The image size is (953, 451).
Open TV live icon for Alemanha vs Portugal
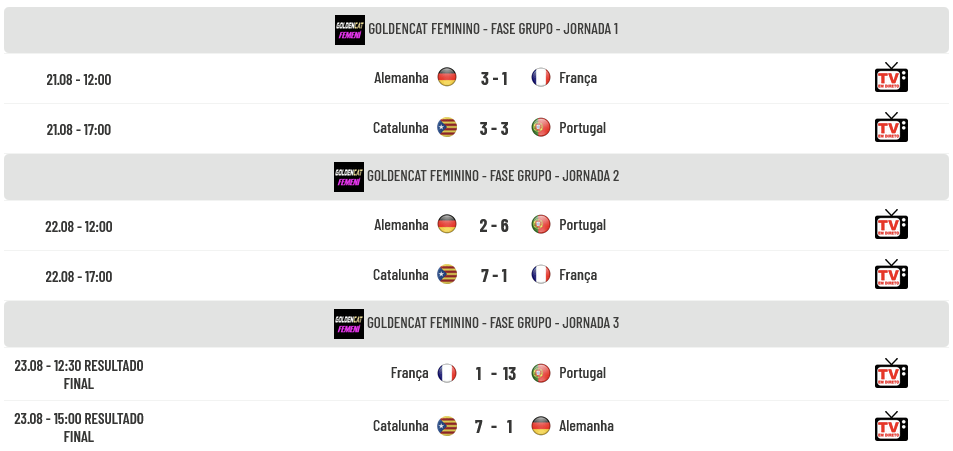(891, 224)
